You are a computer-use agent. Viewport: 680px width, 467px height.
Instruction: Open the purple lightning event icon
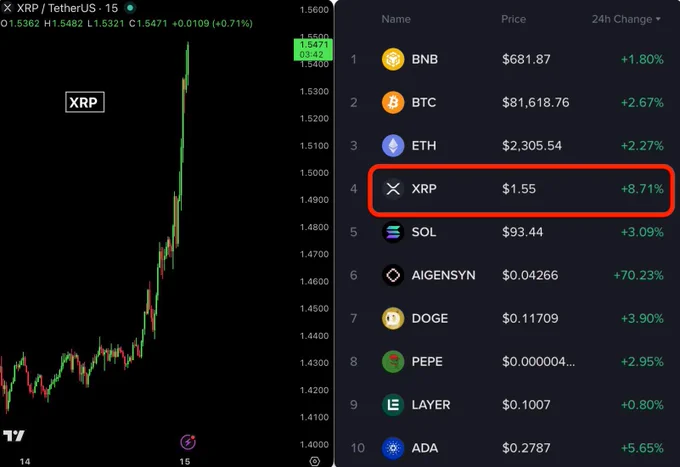pos(188,442)
